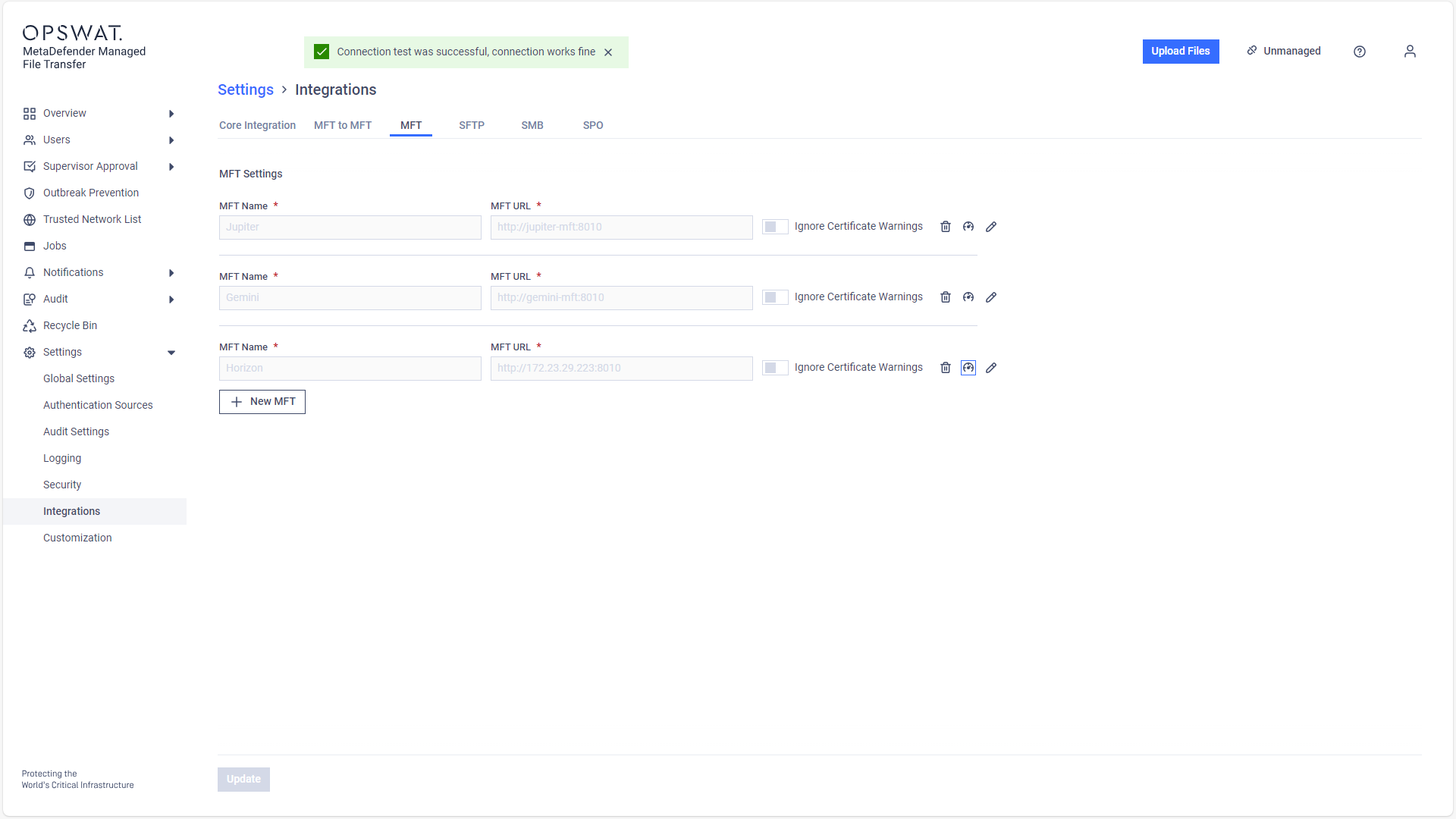The image size is (1456, 819).
Task: Click the Supervisor Approval checkmark icon
Action: coord(30,167)
